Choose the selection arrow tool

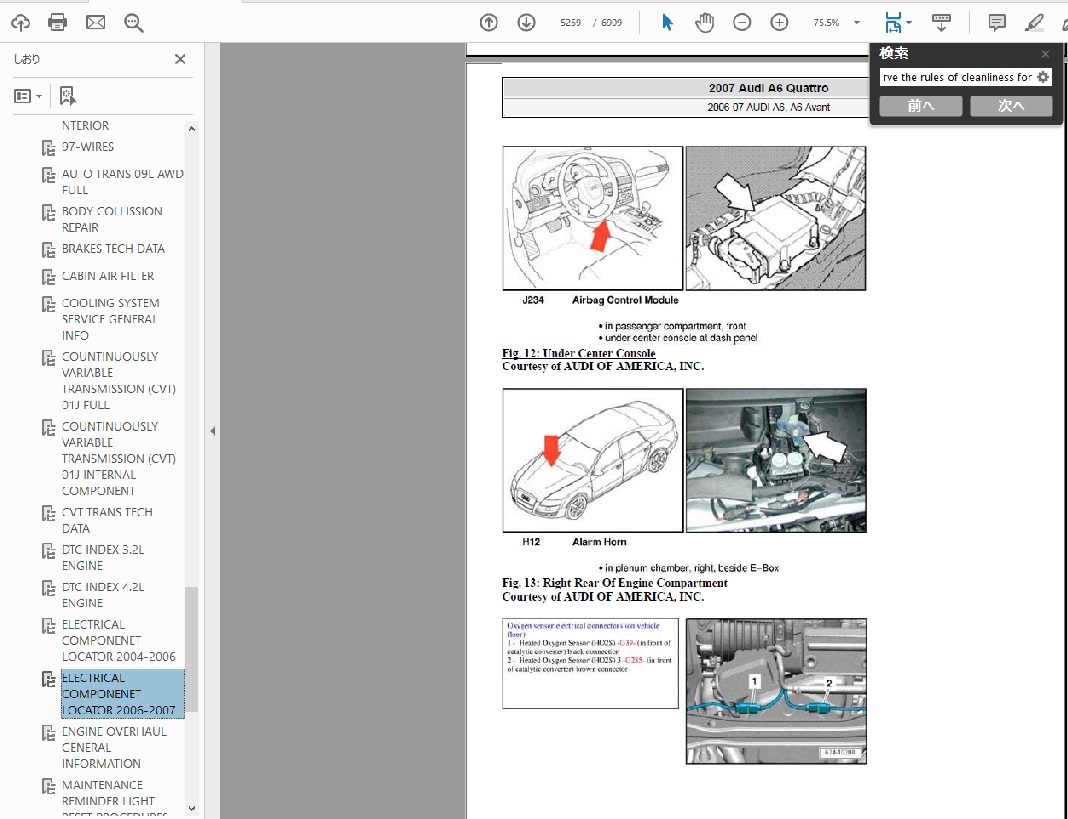click(668, 22)
